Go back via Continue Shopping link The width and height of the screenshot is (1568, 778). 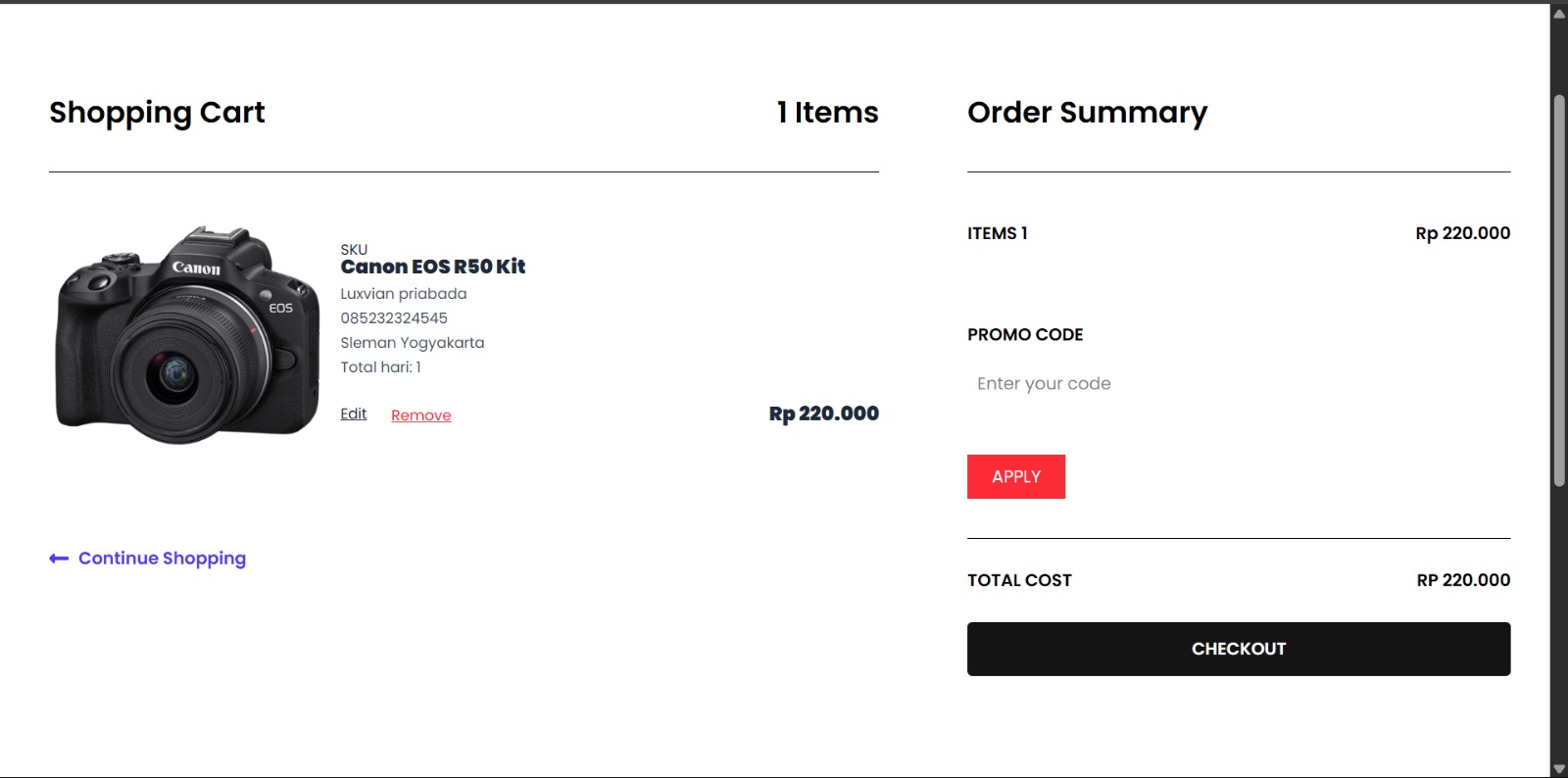(x=162, y=559)
